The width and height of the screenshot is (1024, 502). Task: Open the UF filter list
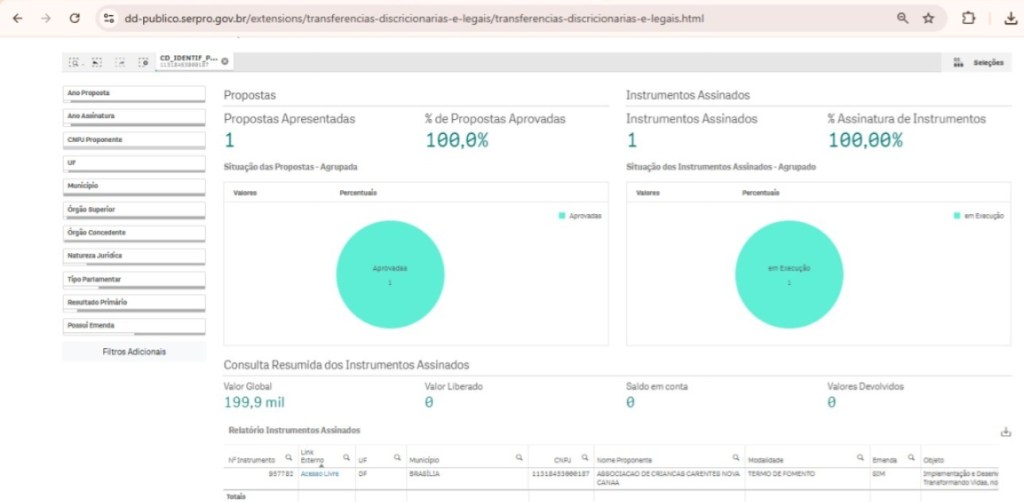click(134, 162)
